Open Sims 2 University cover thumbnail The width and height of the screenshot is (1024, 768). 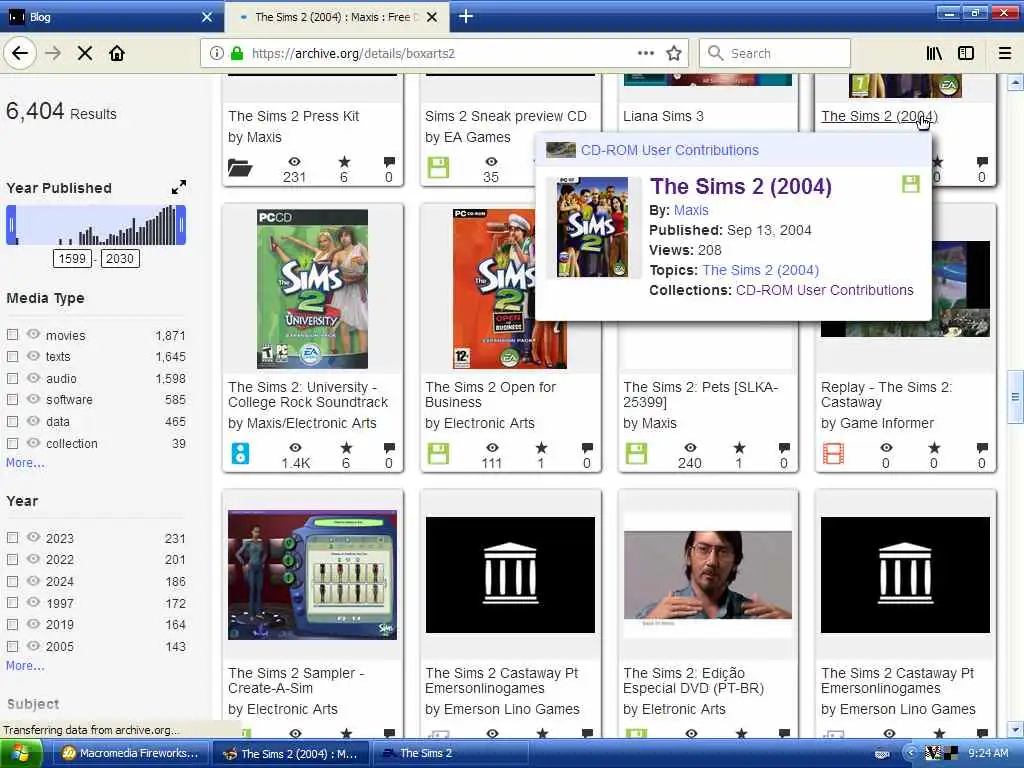tap(312, 289)
